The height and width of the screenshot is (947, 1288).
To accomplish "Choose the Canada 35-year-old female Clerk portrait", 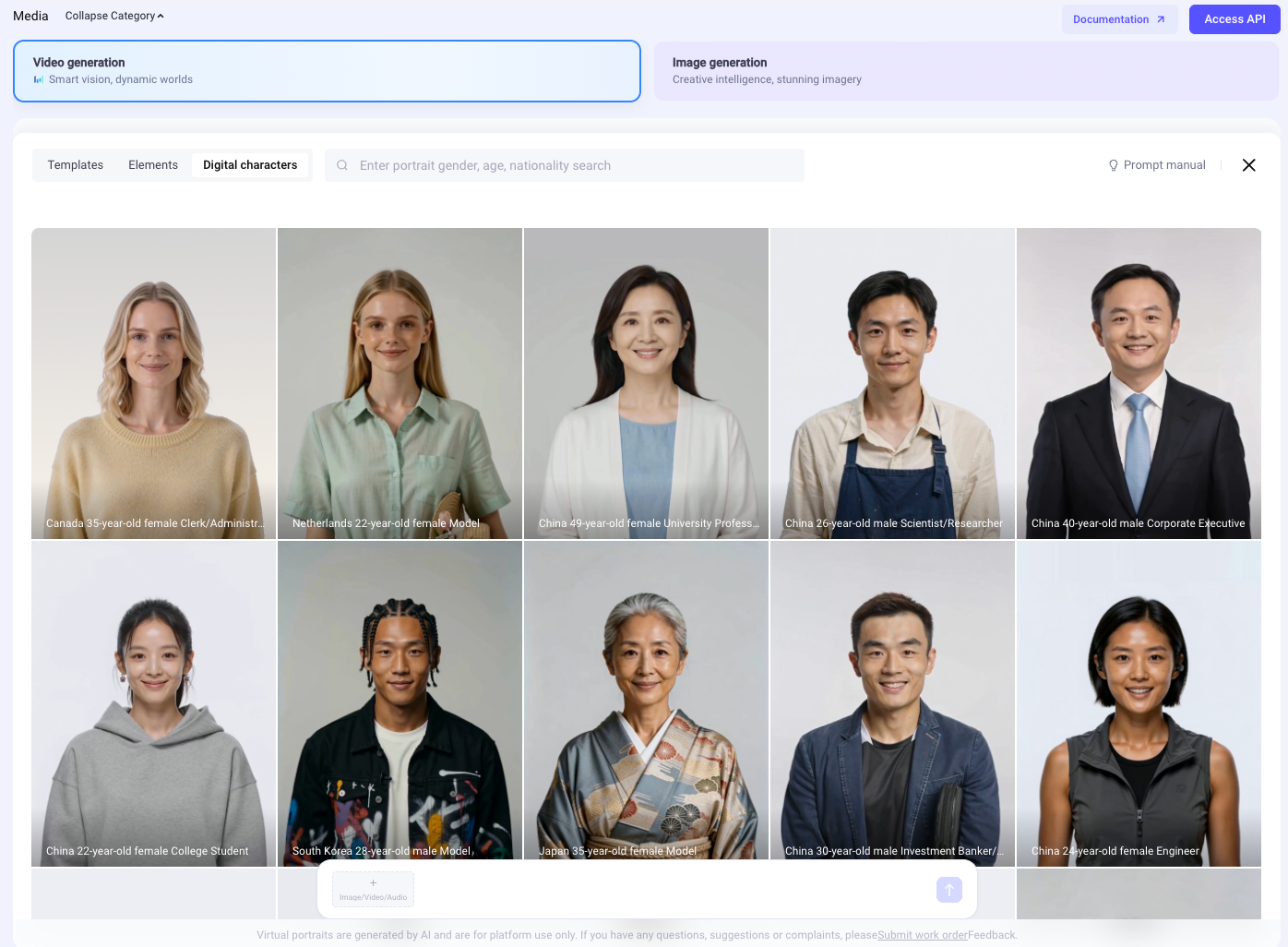I will [153, 383].
